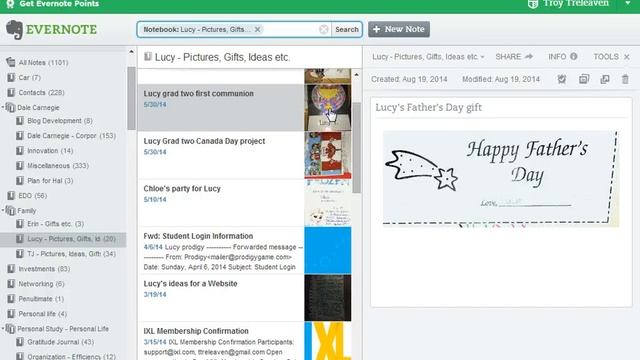Click the notebook icon beside list heading
This screenshot has height=360, width=640.
tap(148, 57)
